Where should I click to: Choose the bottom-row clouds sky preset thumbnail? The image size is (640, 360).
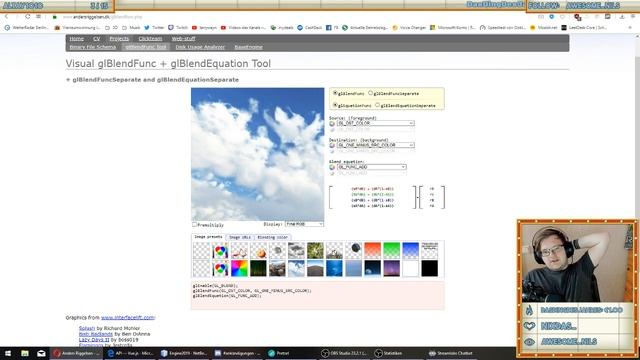296,269
